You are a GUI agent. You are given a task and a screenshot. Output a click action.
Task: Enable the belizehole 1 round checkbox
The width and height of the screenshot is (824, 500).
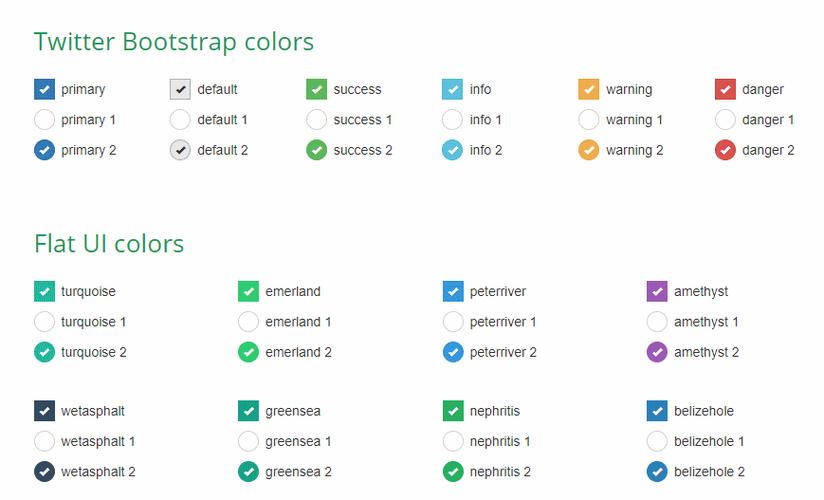point(657,441)
